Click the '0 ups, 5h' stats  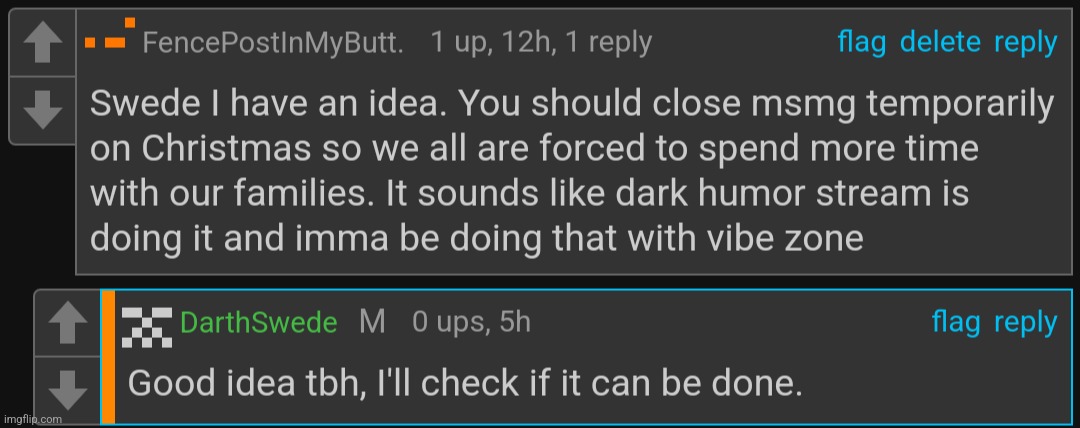coord(472,322)
